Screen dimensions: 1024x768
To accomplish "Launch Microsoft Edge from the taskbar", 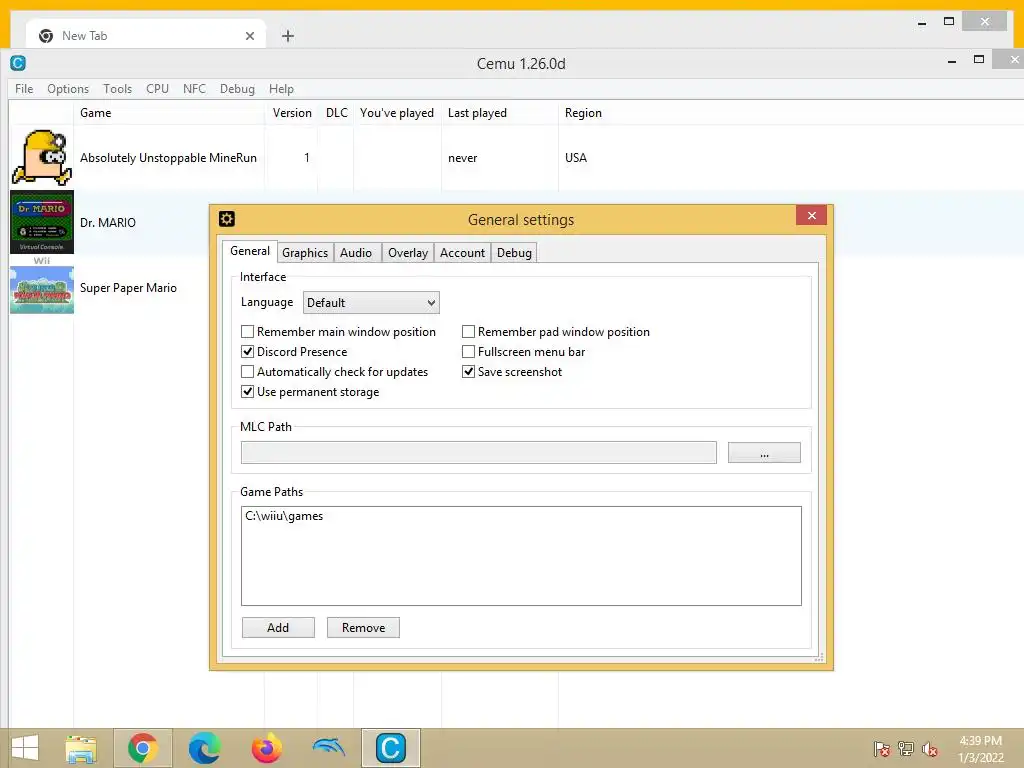I will coord(204,748).
